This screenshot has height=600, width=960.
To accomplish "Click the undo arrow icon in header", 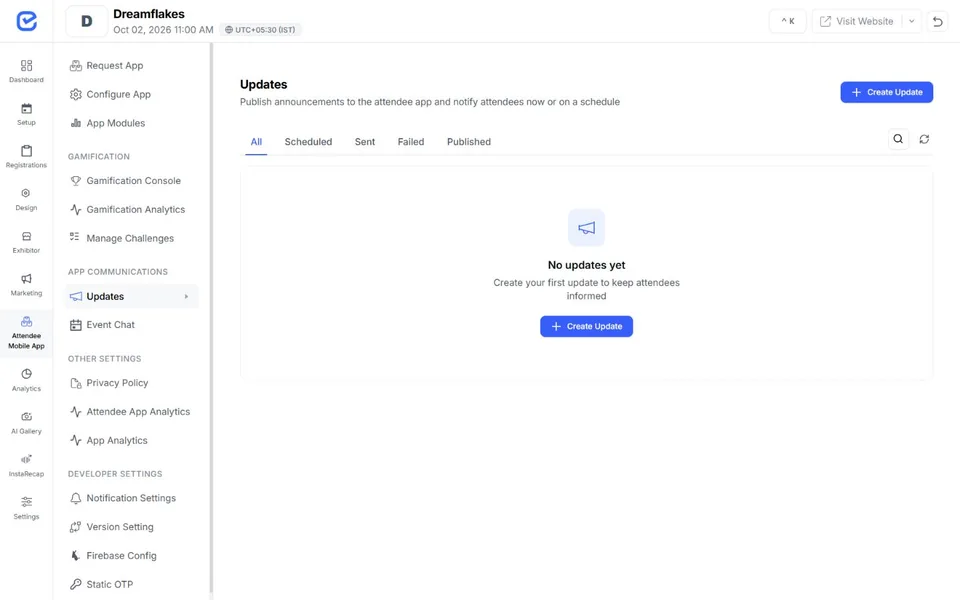I will click(937, 21).
